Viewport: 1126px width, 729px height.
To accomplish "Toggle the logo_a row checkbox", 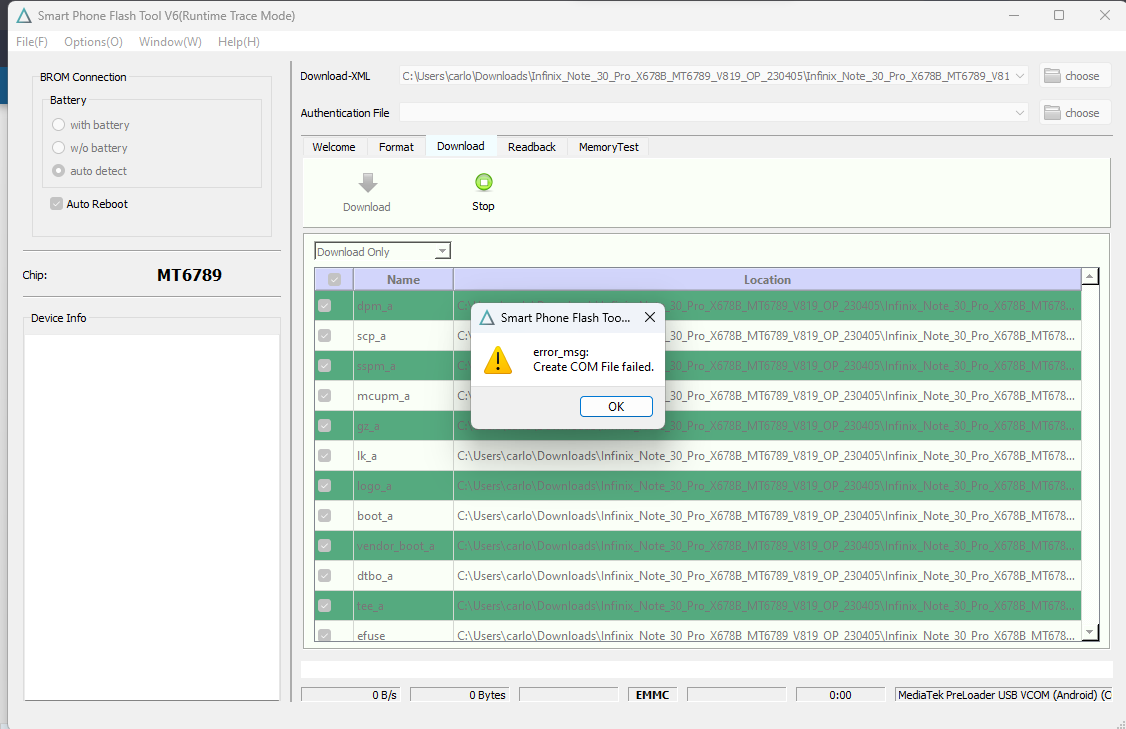I will click(x=325, y=486).
